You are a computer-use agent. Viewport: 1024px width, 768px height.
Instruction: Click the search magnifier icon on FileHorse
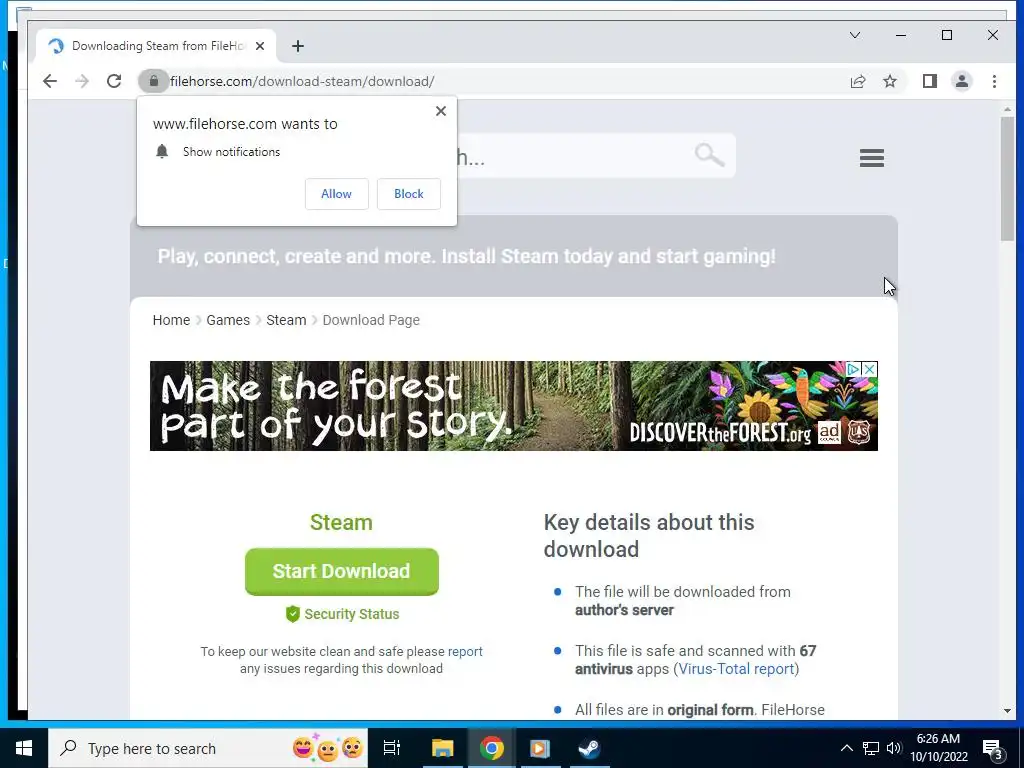click(709, 155)
